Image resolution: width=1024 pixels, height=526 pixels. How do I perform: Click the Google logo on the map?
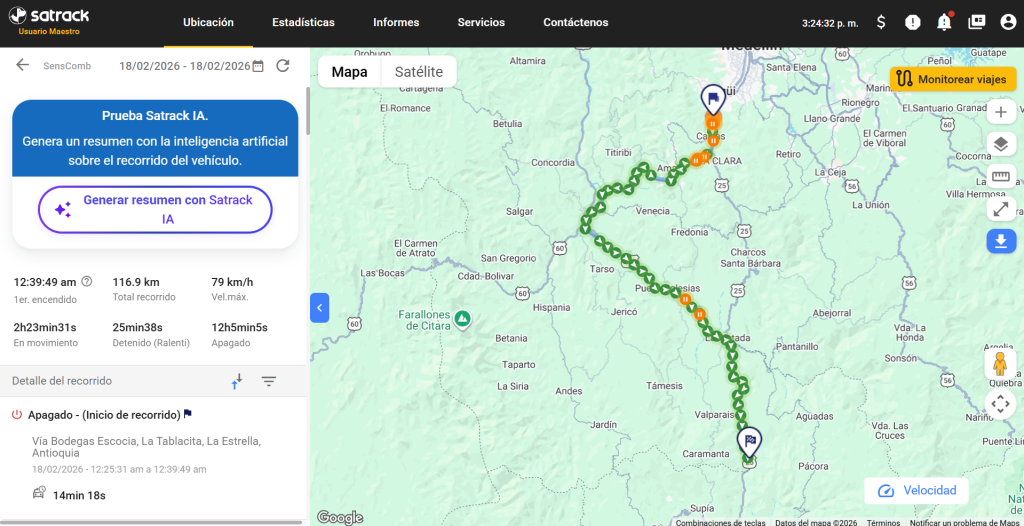click(x=340, y=517)
